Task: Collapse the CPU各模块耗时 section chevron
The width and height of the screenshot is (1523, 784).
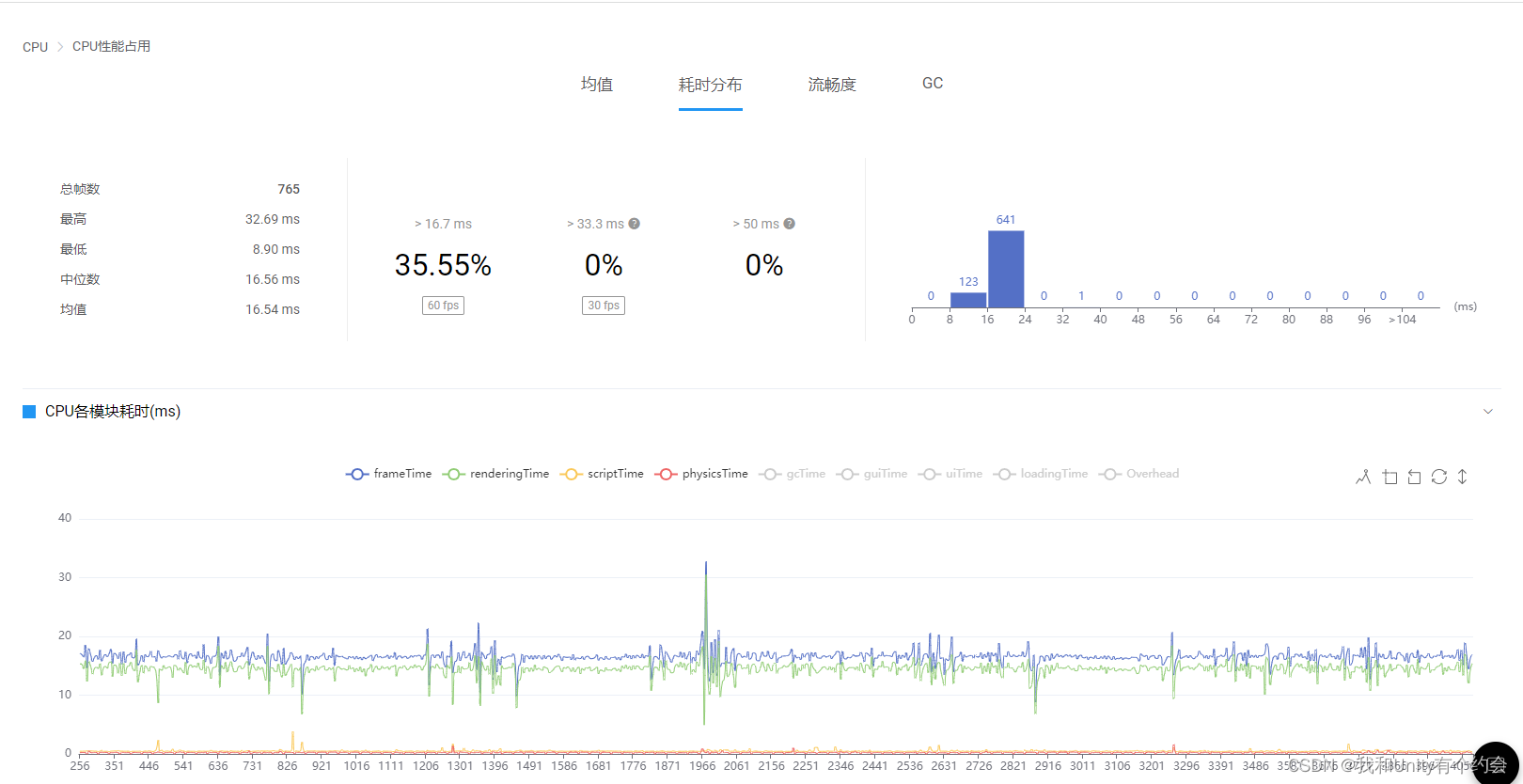Action: pos(1488,412)
